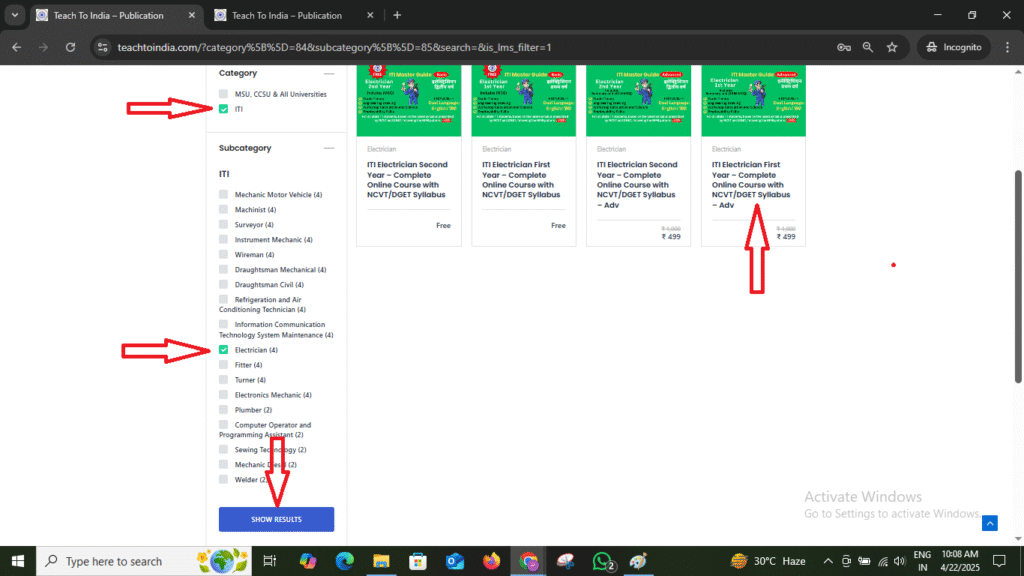Image resolution: width=1024 pixels, height=576 pixels.
Task: Open the password key icon in address bar
Action: coord(844,47)
